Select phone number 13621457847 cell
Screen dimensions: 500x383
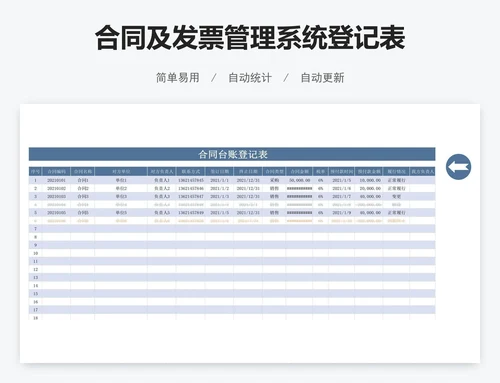pos(191,197)
